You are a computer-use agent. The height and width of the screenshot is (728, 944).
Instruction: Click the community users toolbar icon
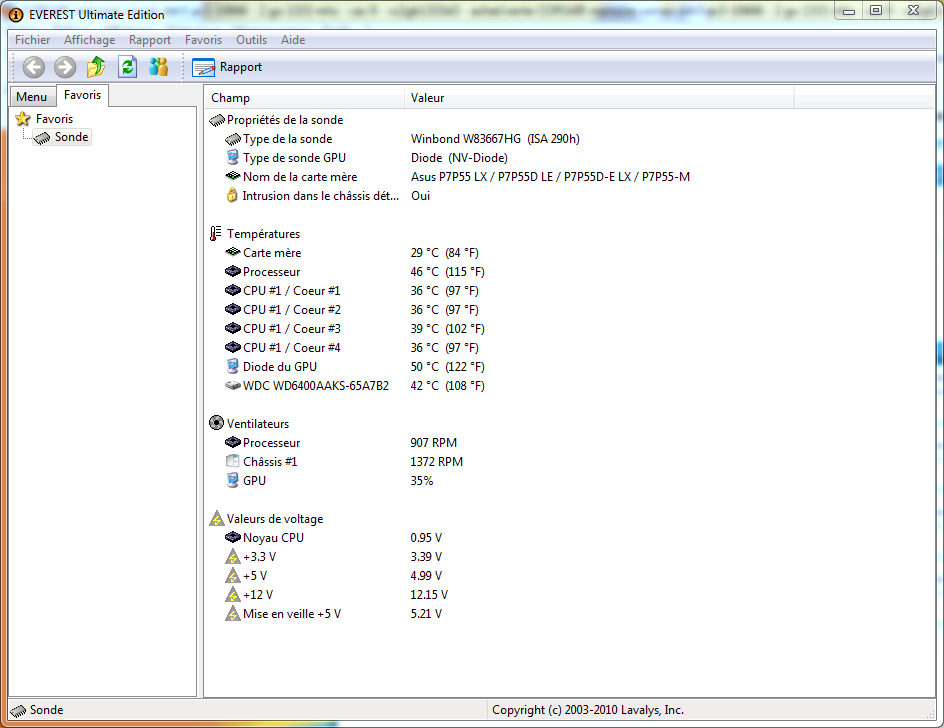158,66
